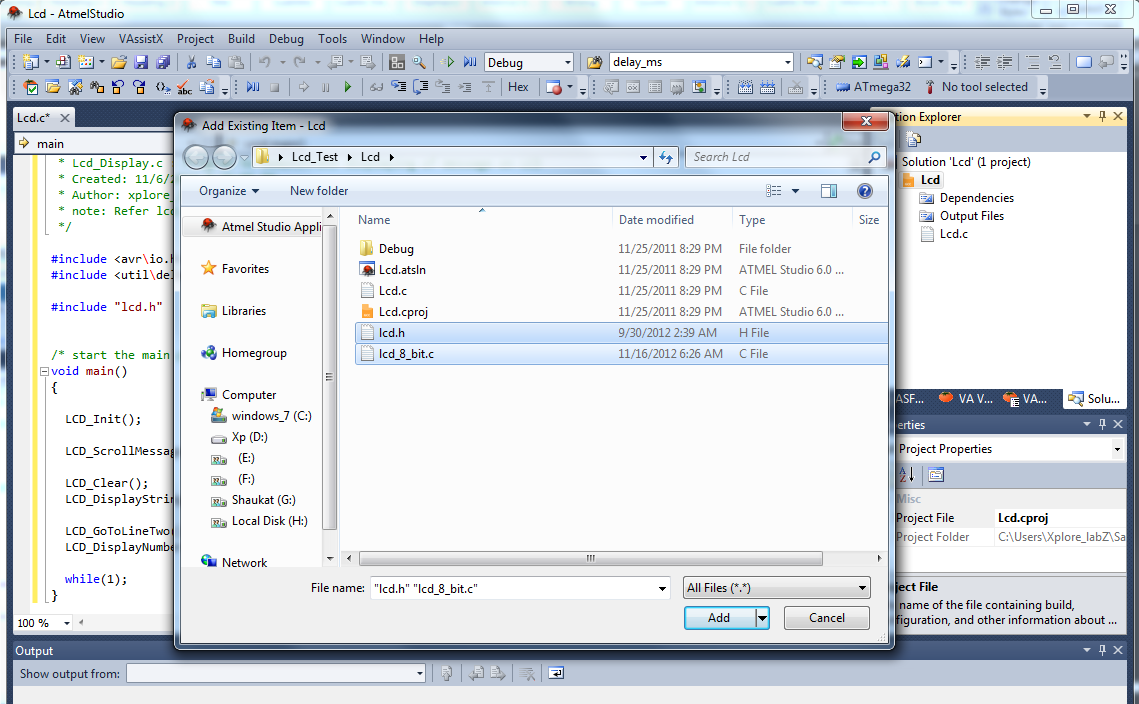Open the Debug configuration dropdown

(567, 62)
